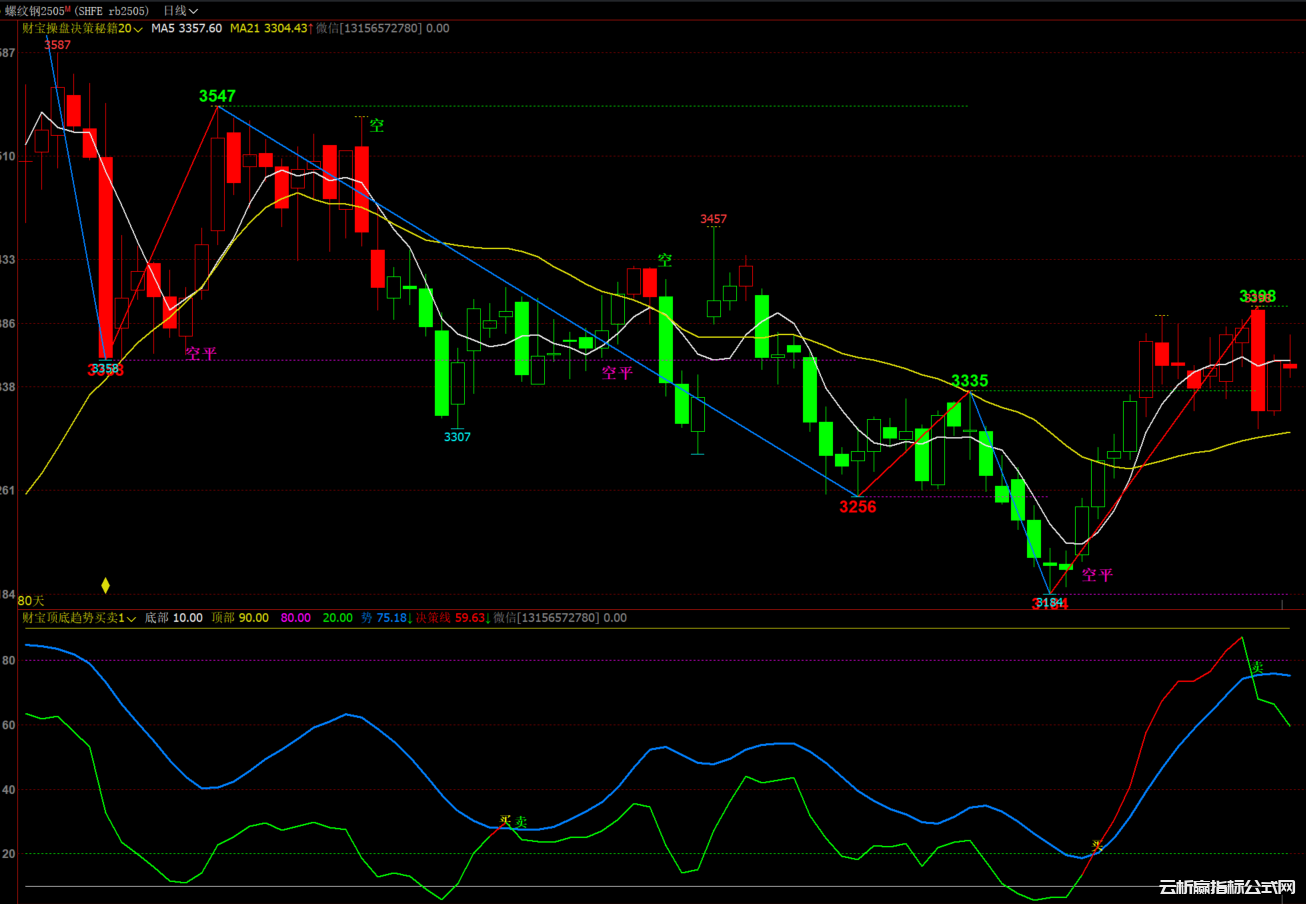
Task: Click the yellow diamond marker above 80天
Action: pos(105,585)
